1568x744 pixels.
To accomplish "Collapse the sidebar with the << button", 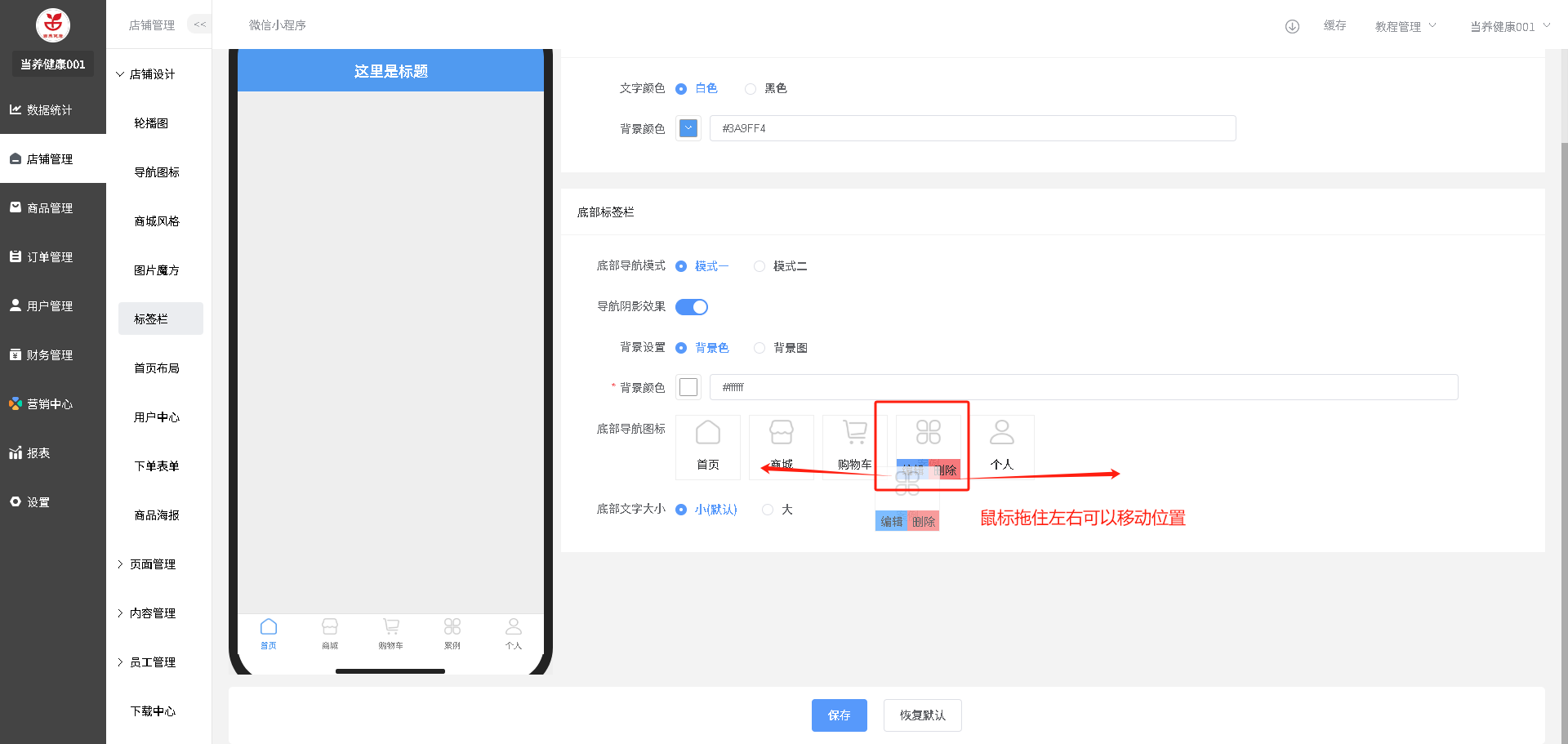I will click(x=200, y=25).
